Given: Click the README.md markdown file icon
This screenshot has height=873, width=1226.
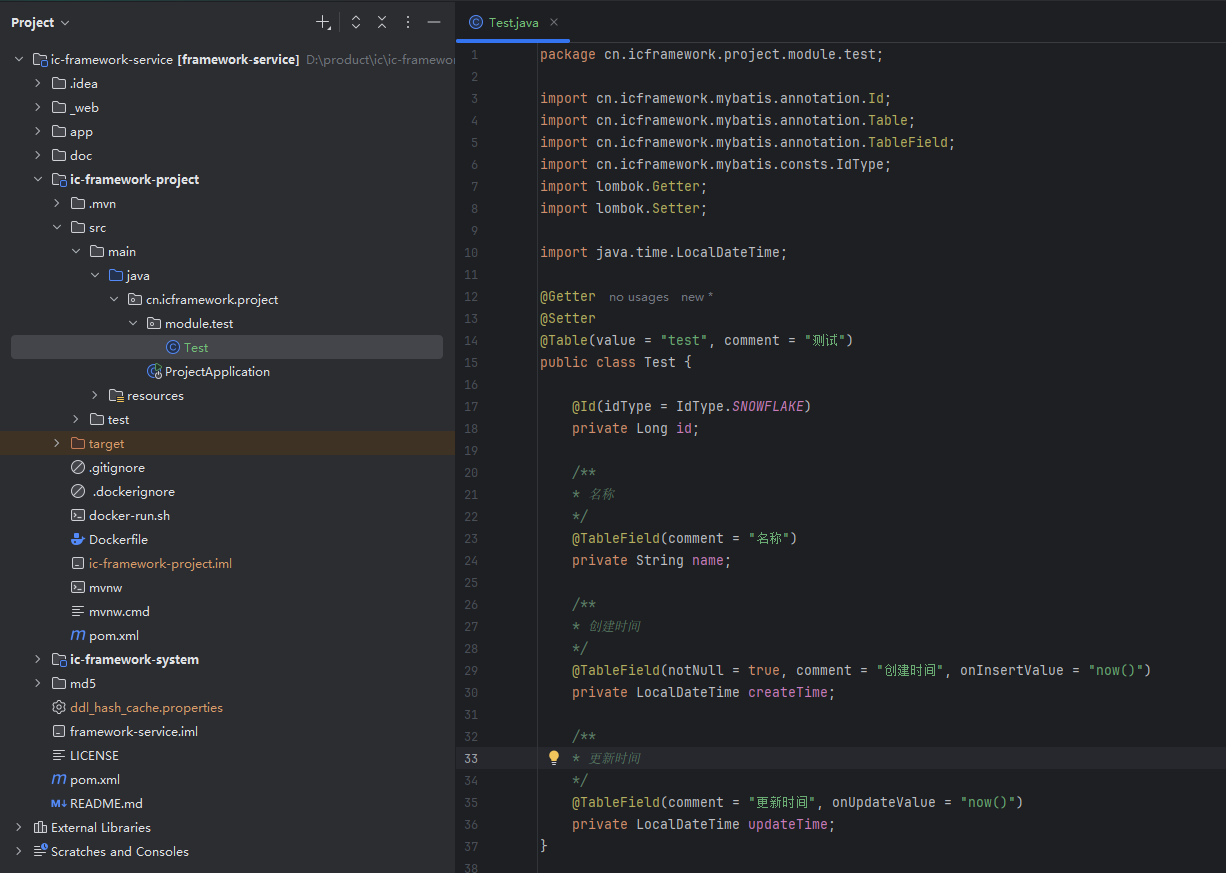Looking at the screenshot, I should [59, 804].
